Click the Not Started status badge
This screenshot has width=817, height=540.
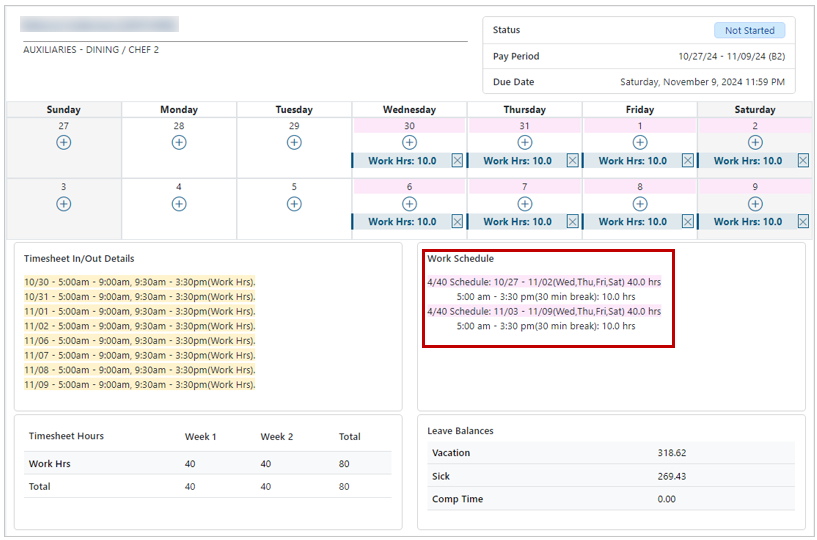coord(749,30)
